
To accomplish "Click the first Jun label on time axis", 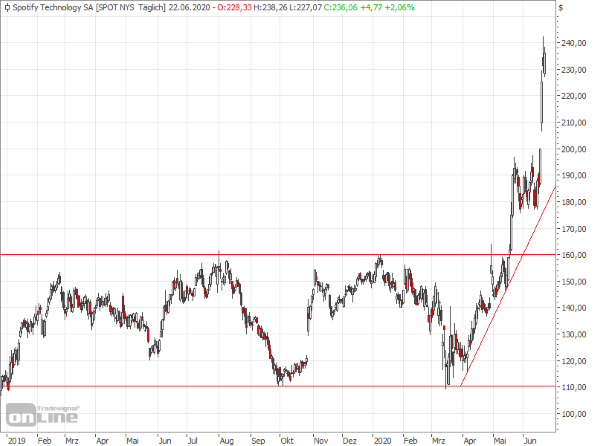I will (x=165, y=441).
